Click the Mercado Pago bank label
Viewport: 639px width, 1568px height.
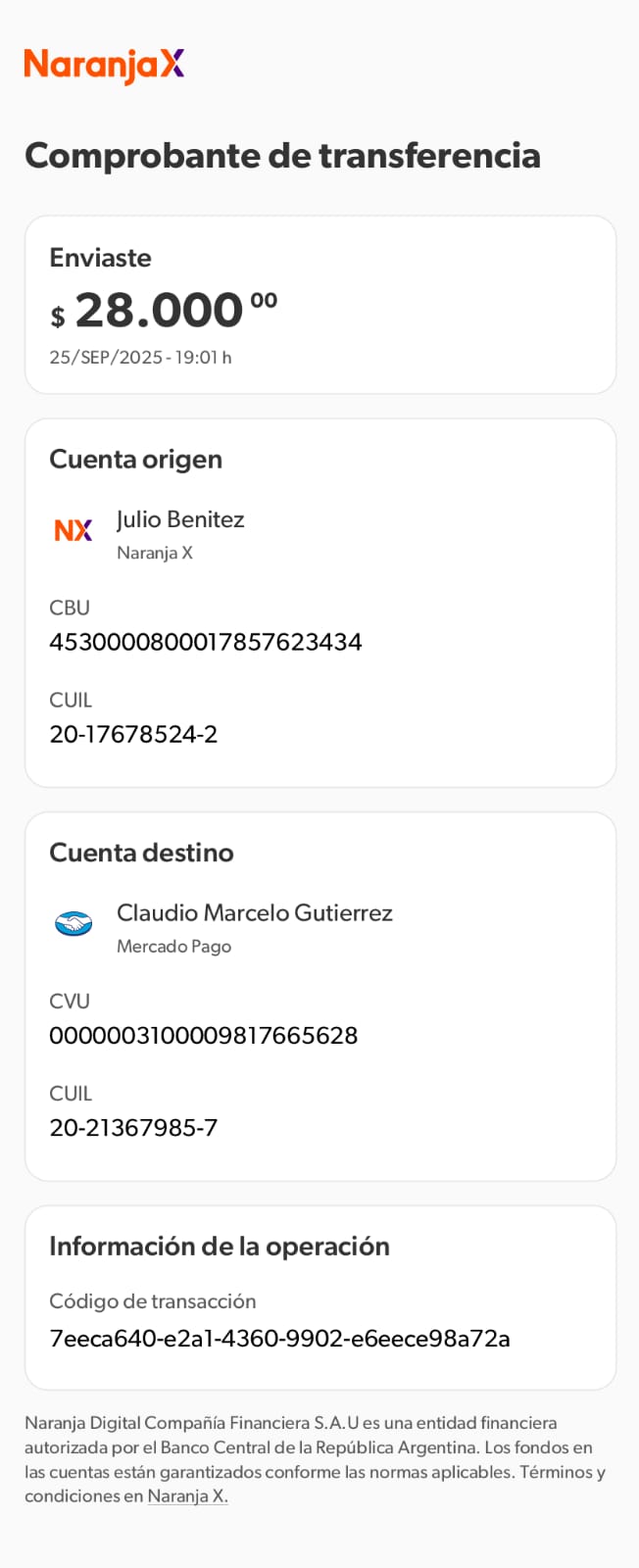(173, 947)
